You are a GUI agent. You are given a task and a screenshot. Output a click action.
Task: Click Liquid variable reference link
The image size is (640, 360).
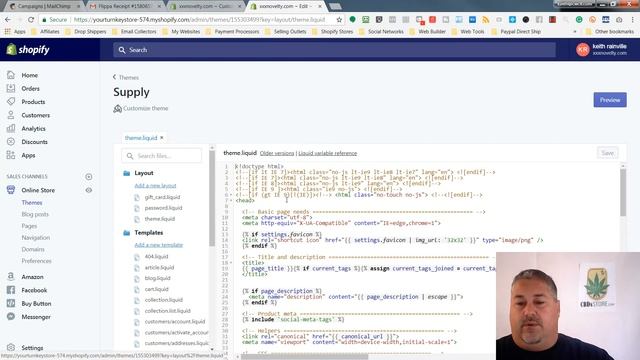(x=327, y=153)
